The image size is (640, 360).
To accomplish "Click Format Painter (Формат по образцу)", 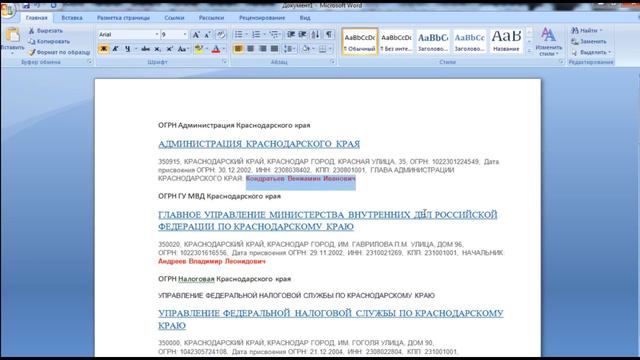I will point(59,52).
